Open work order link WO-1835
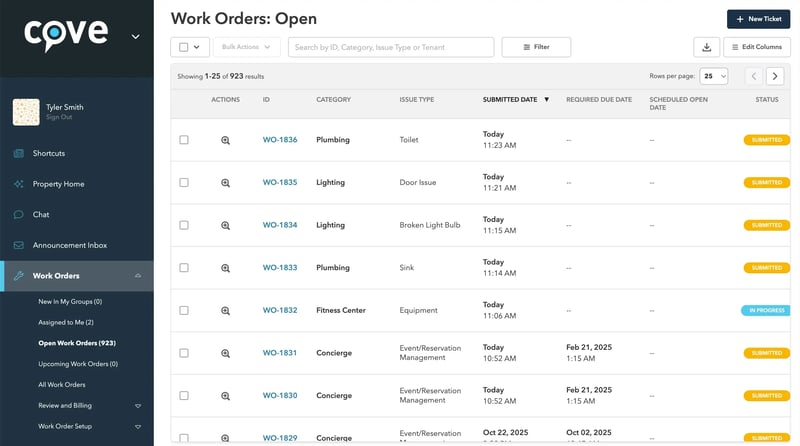Viewport: 800px width, 446px height. tap(280, 182)
